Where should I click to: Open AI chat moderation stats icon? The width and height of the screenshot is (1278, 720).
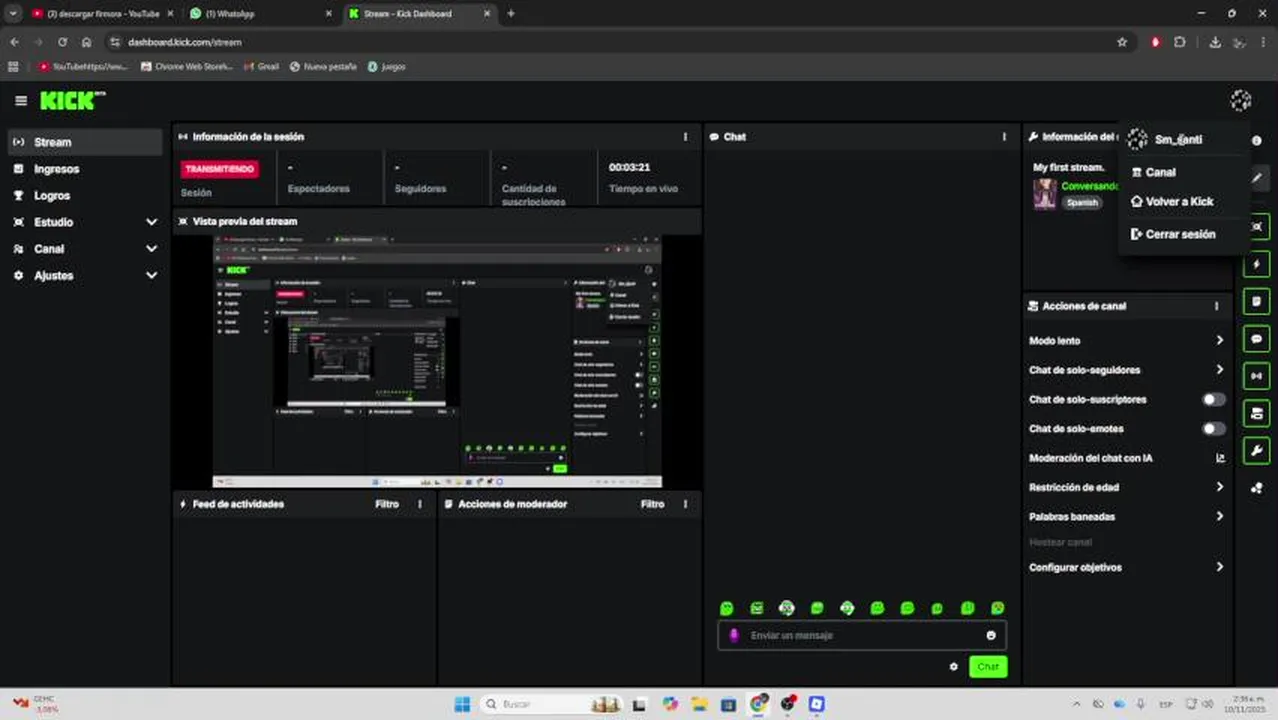click(x=1220, y=458)
